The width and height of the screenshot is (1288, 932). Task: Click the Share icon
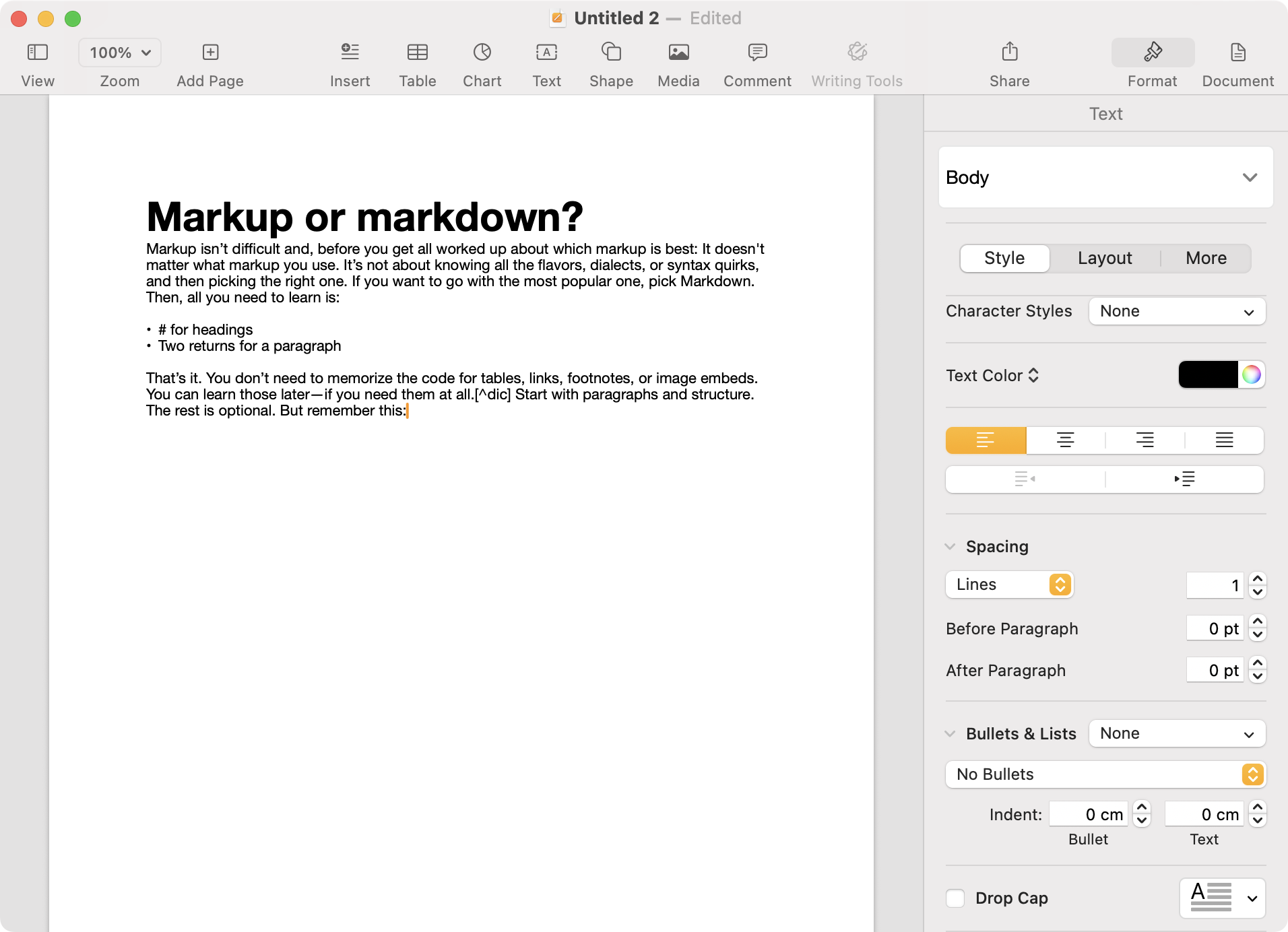coord(1009,53)
